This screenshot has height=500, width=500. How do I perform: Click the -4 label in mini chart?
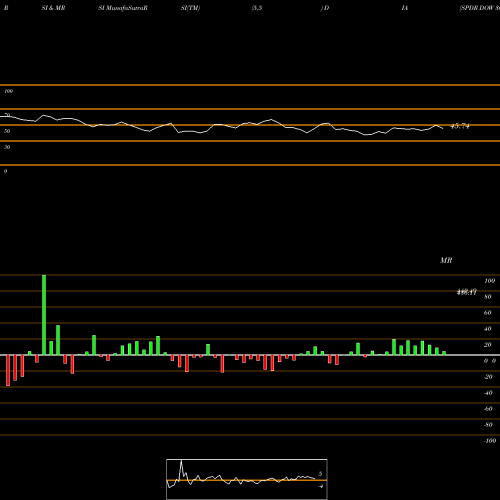point(320,486)
